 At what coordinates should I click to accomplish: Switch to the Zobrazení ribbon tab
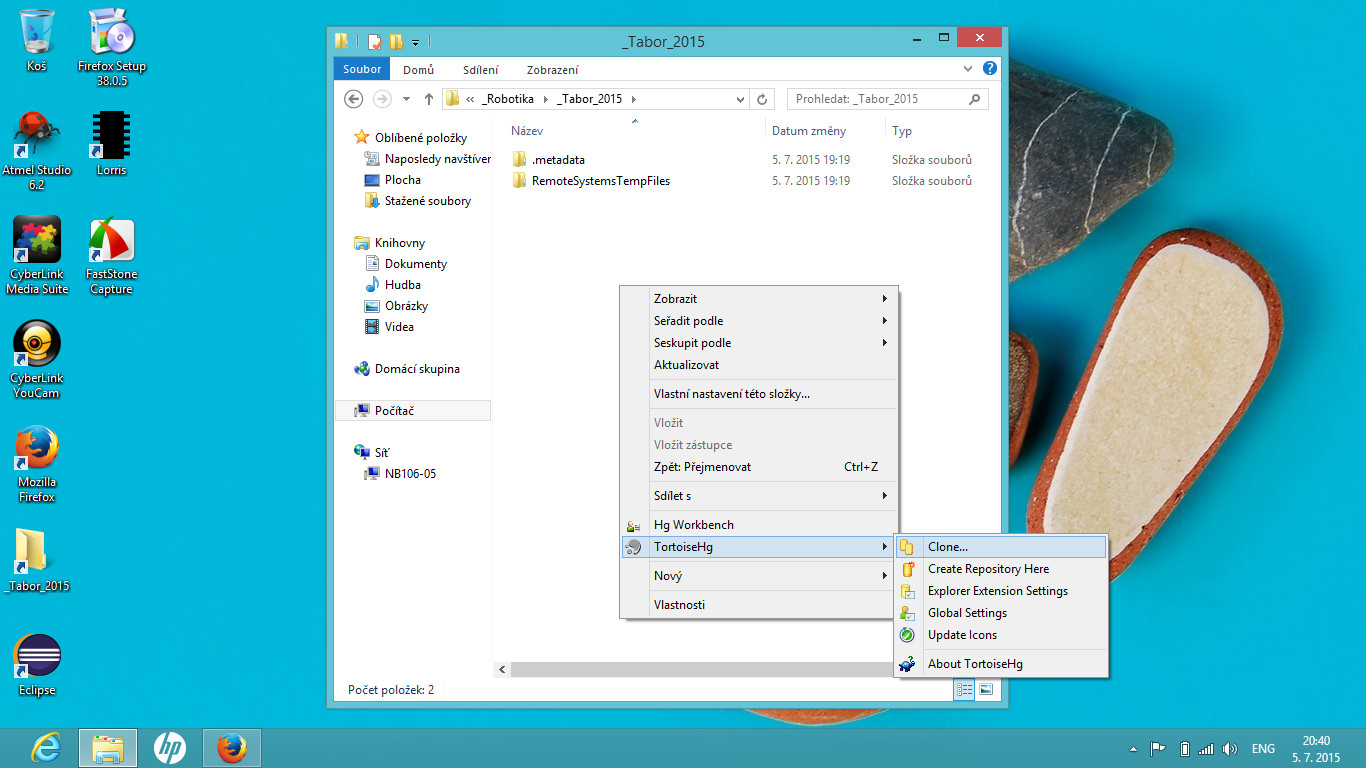(x=553, y=70)
